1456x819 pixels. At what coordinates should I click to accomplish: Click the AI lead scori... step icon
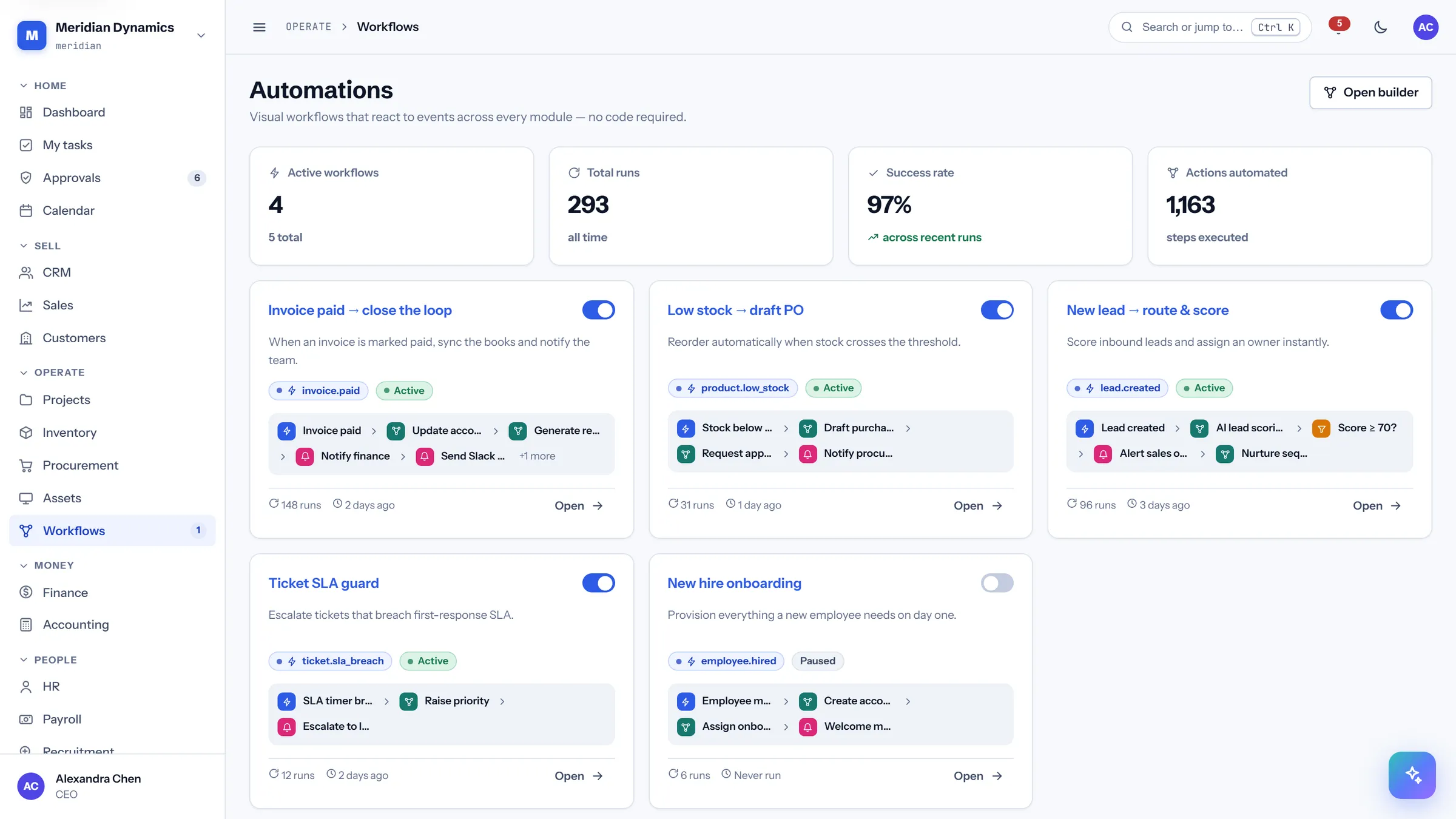point(1199,428)
